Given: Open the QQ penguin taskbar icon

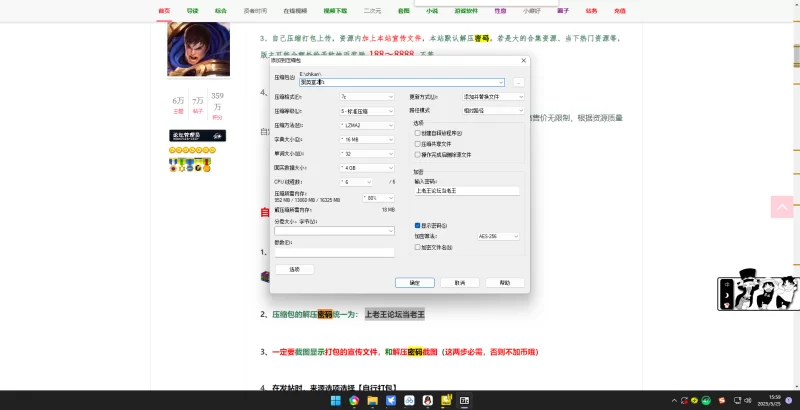Looking at the screenshot, I should (428, 401).
